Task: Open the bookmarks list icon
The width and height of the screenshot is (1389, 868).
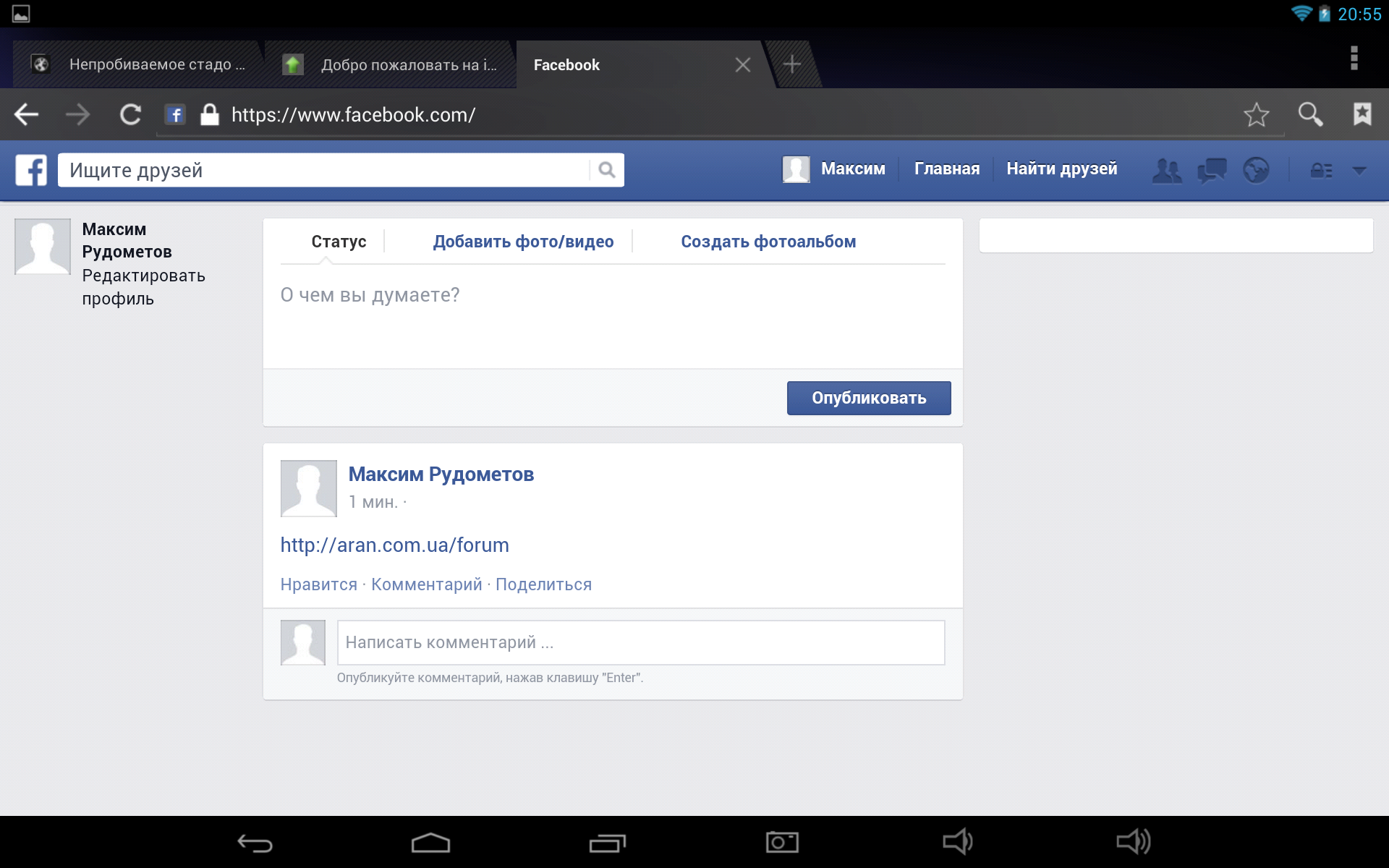Action: 1362,114
